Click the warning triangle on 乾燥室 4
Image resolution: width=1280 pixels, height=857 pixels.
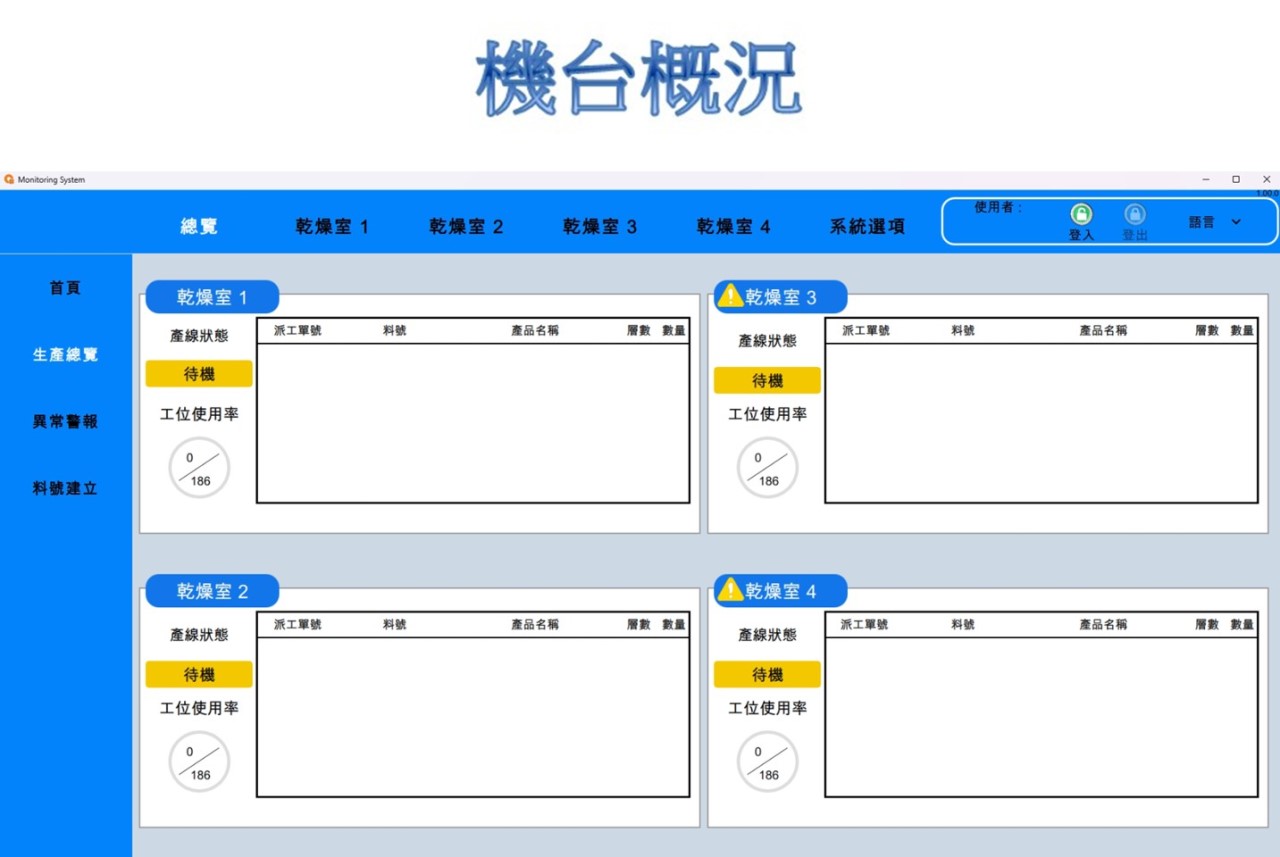730,589
